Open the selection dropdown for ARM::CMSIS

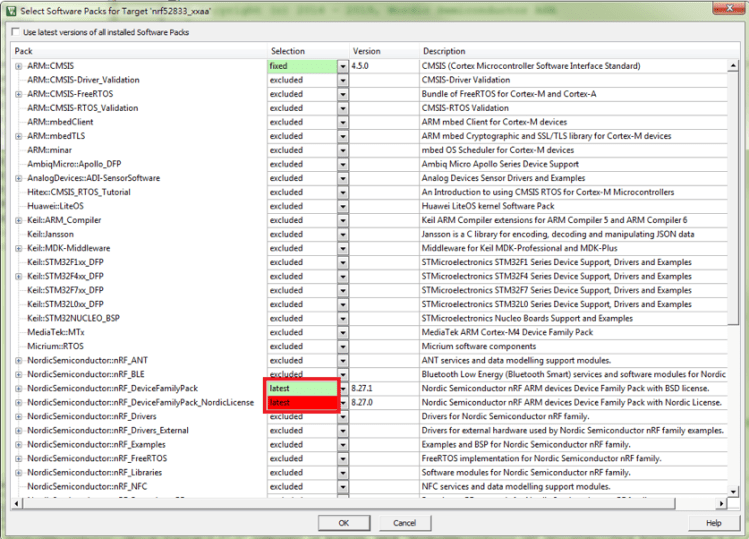click(343, 66)
